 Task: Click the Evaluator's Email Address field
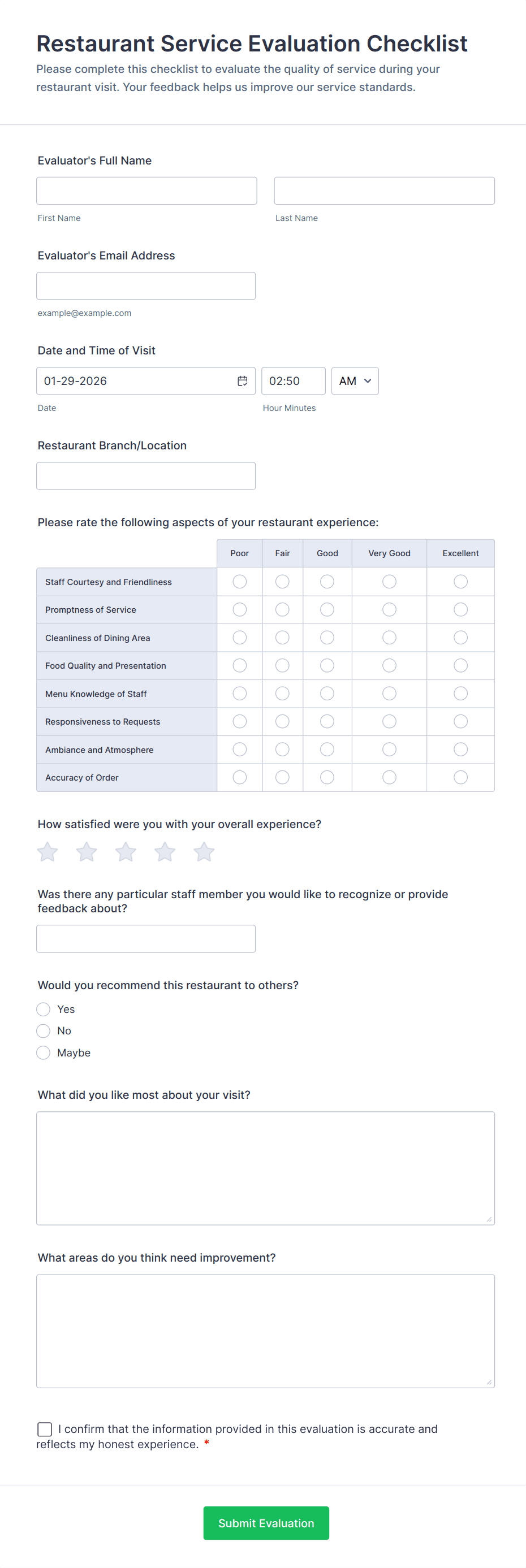pos(146,285)
